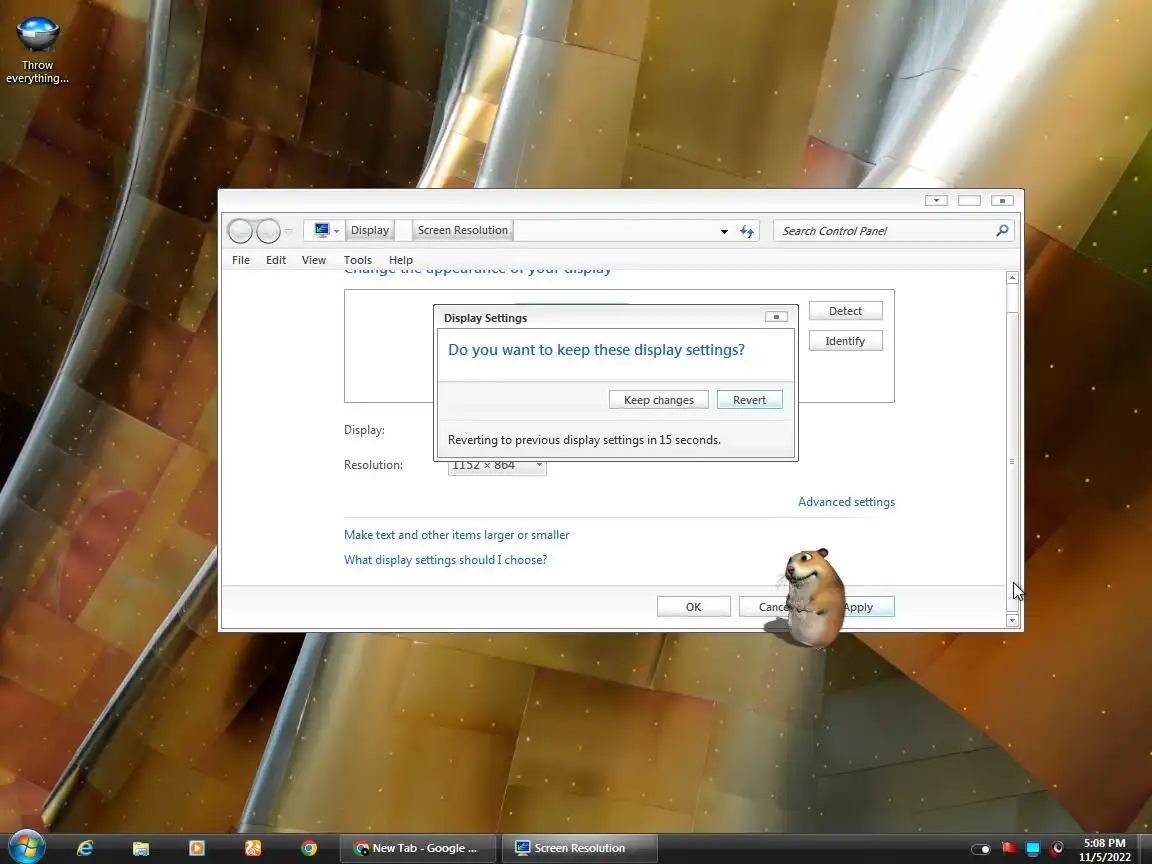
Task: Click the toggle switch icon in tray
Action: tap(981, 849)
